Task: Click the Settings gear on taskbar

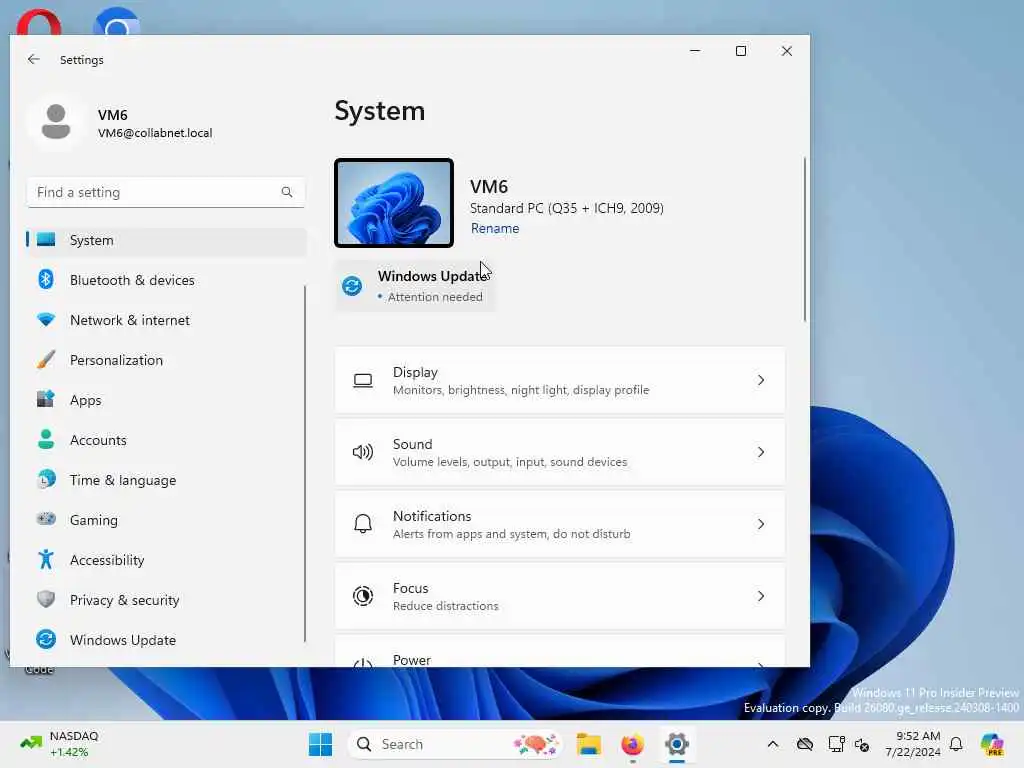Action: click(x=677, y=744)
